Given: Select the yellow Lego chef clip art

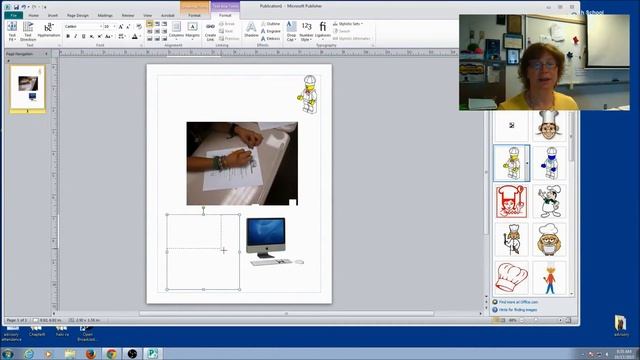Looking at the screenshot, I should point(512,163).
